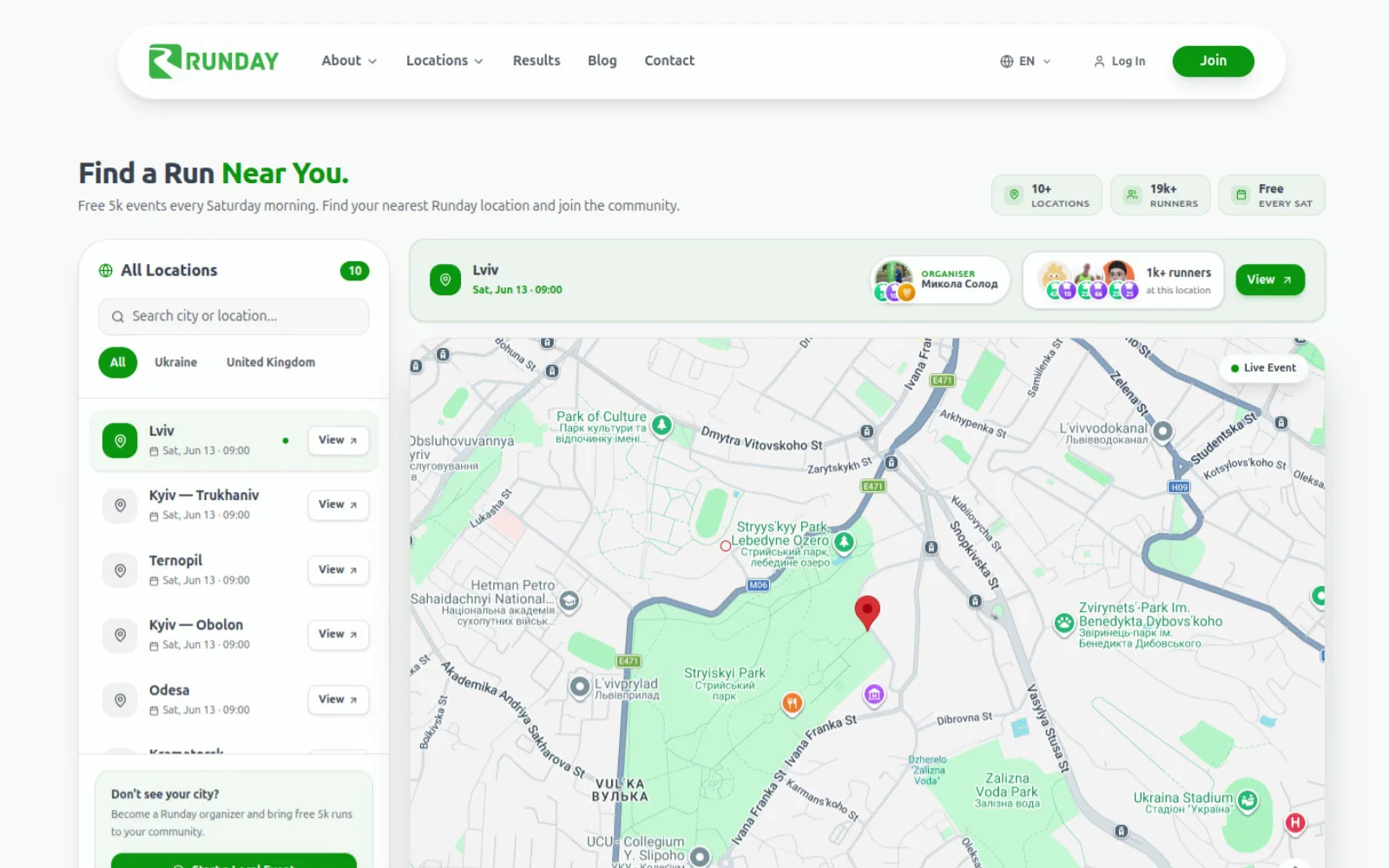Click the Free Every Sat badge

pyautogui.click(x=1272, y=195)
